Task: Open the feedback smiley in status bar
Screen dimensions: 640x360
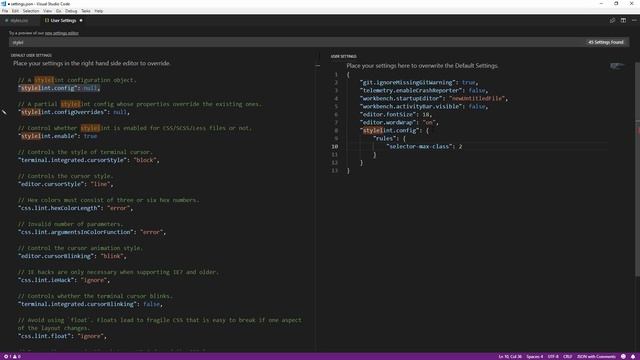Action: 623,356
